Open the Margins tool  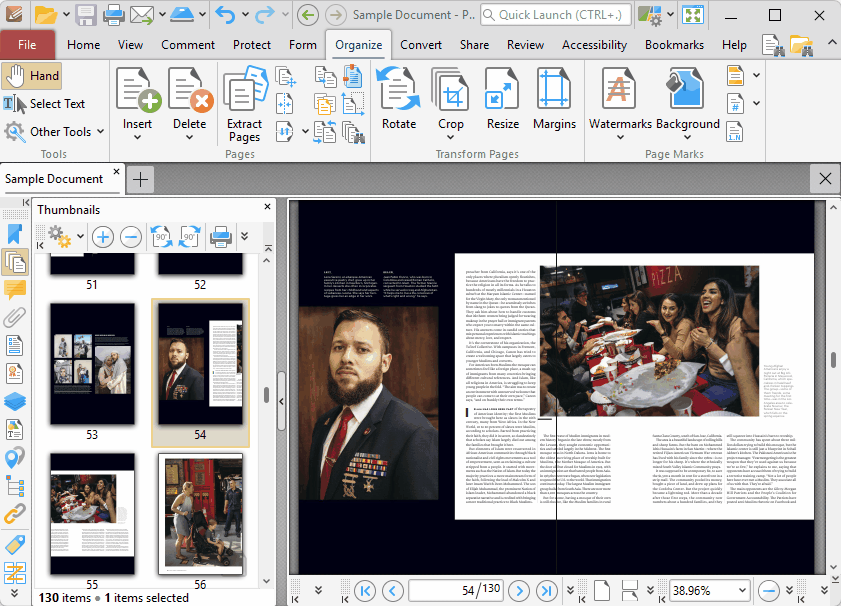[554, 99]
